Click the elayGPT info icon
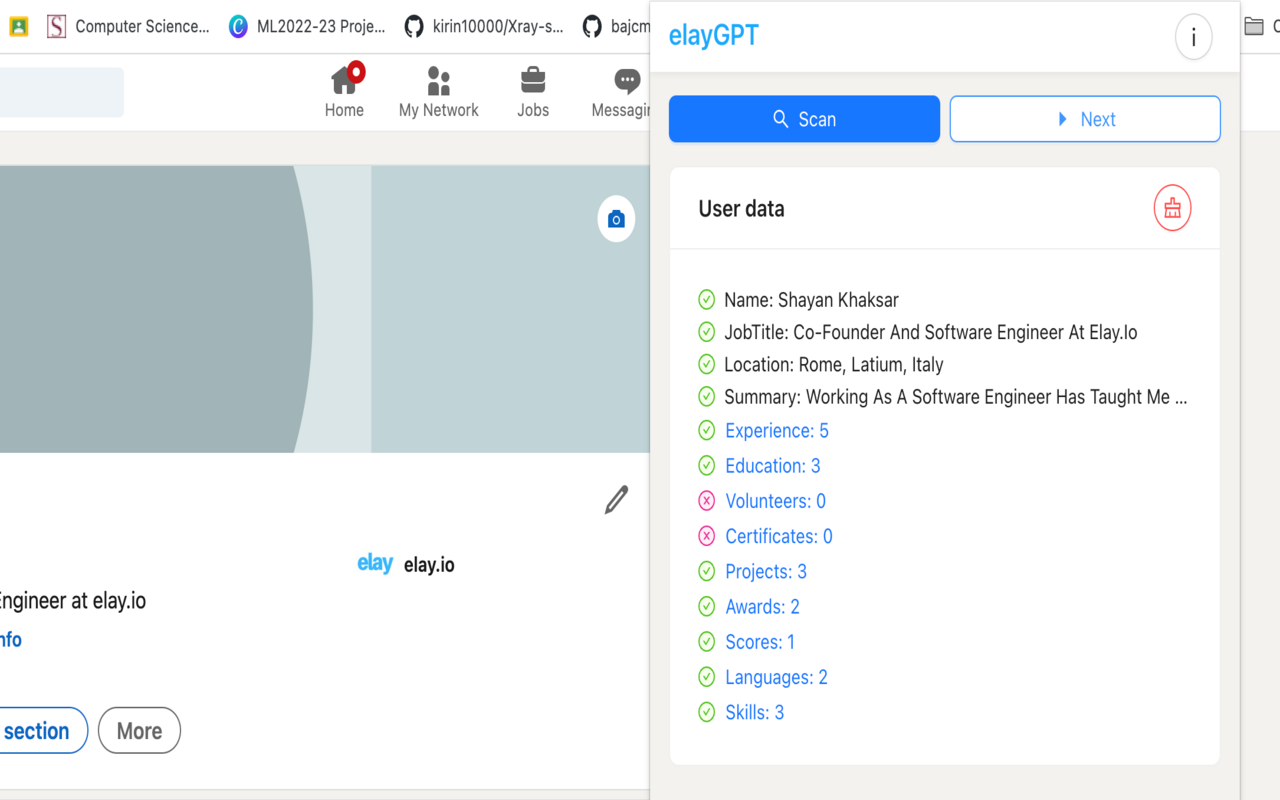 pyautogui.click(x=1193, y=37)
